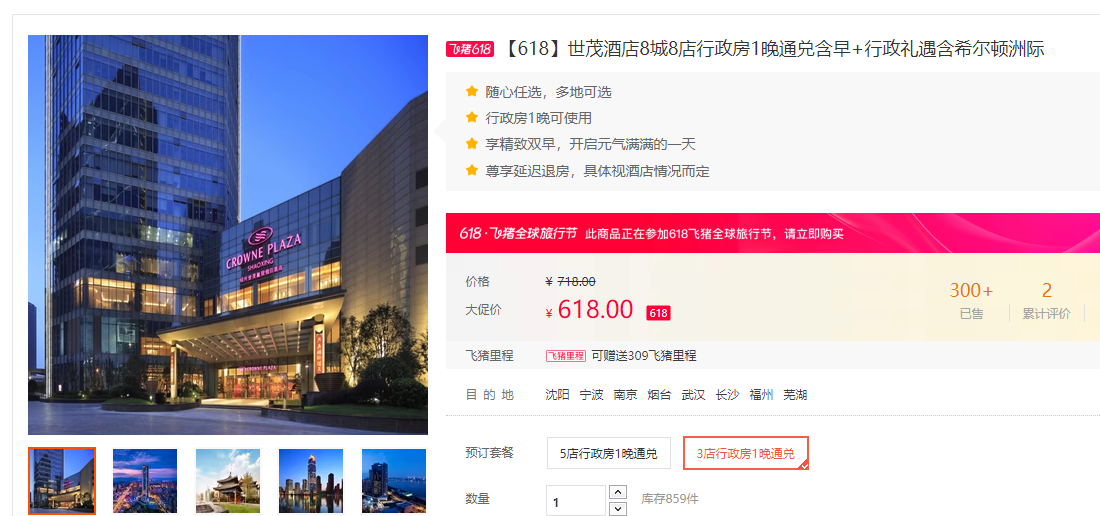Click the 飞猪里程 mileage badge
Screen dimensions: 1100x516
565,355
